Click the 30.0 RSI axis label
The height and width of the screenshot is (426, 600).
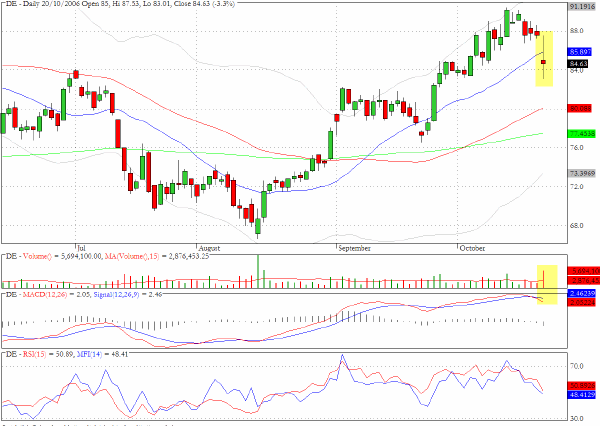(x=577, y=419)
